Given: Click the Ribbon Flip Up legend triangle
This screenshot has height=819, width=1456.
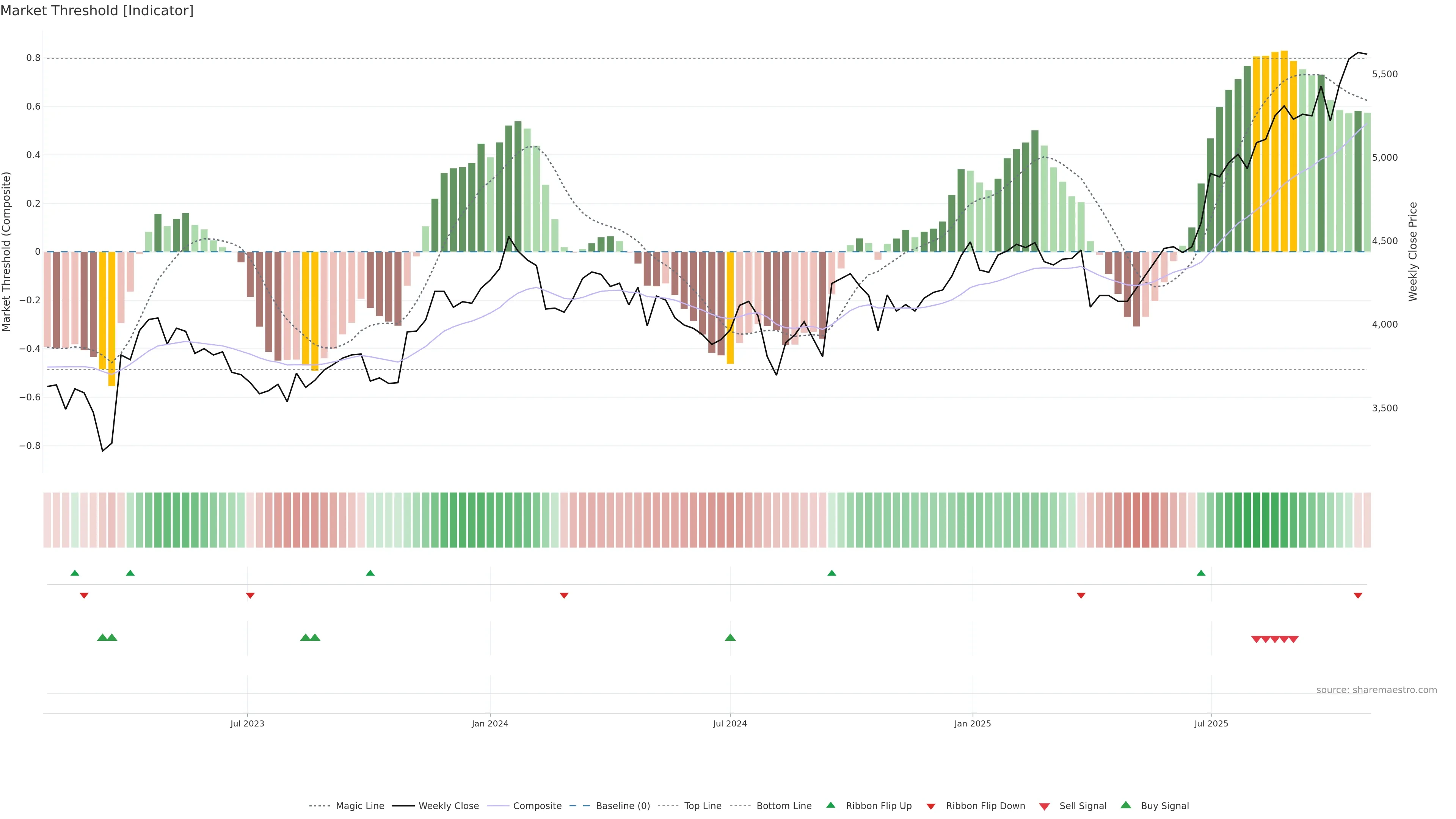Looking at the screenshot, I should (x=831, y=805).
